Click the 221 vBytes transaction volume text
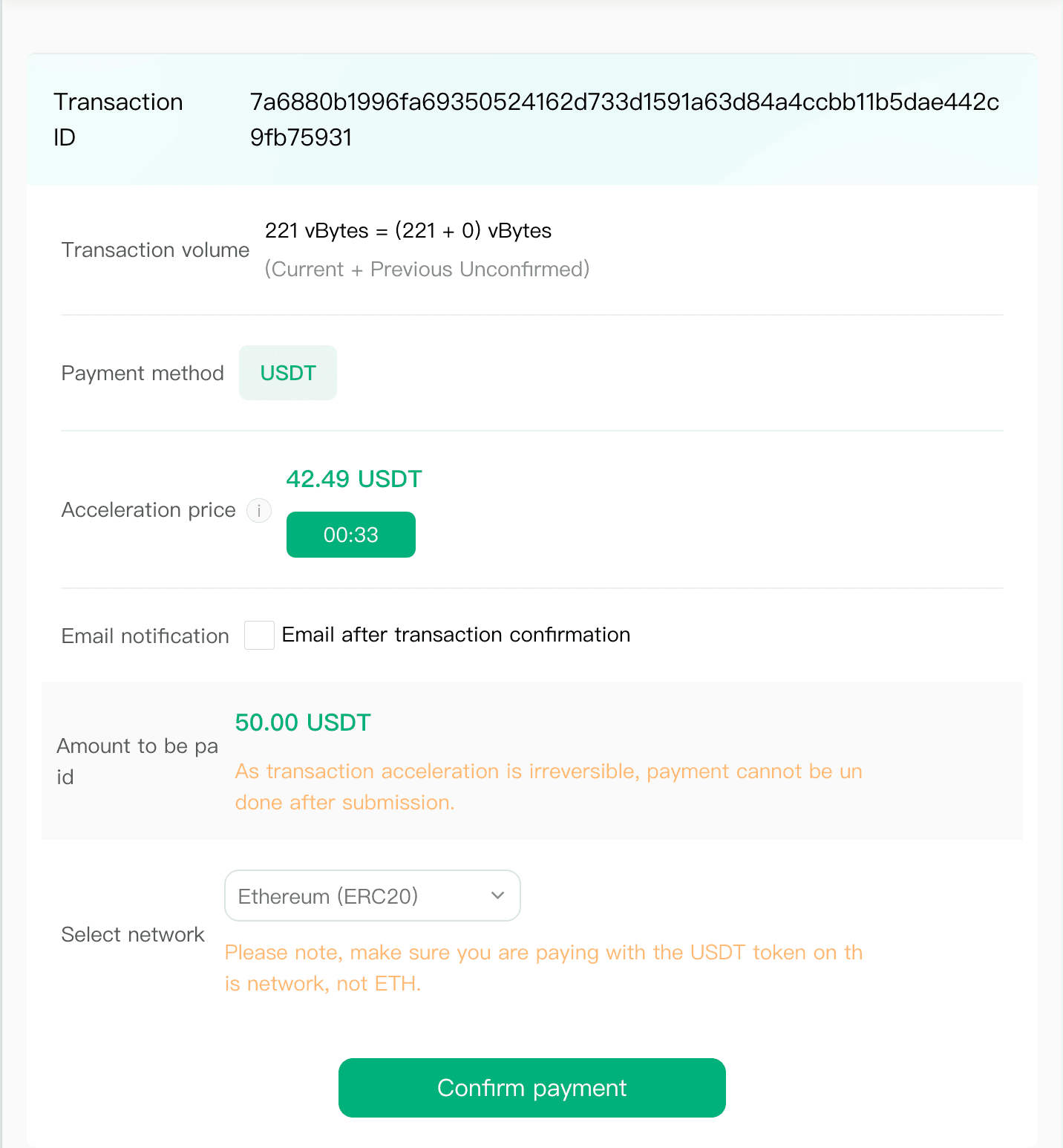Screen dimensions: 1063x1148 (408, 231)
